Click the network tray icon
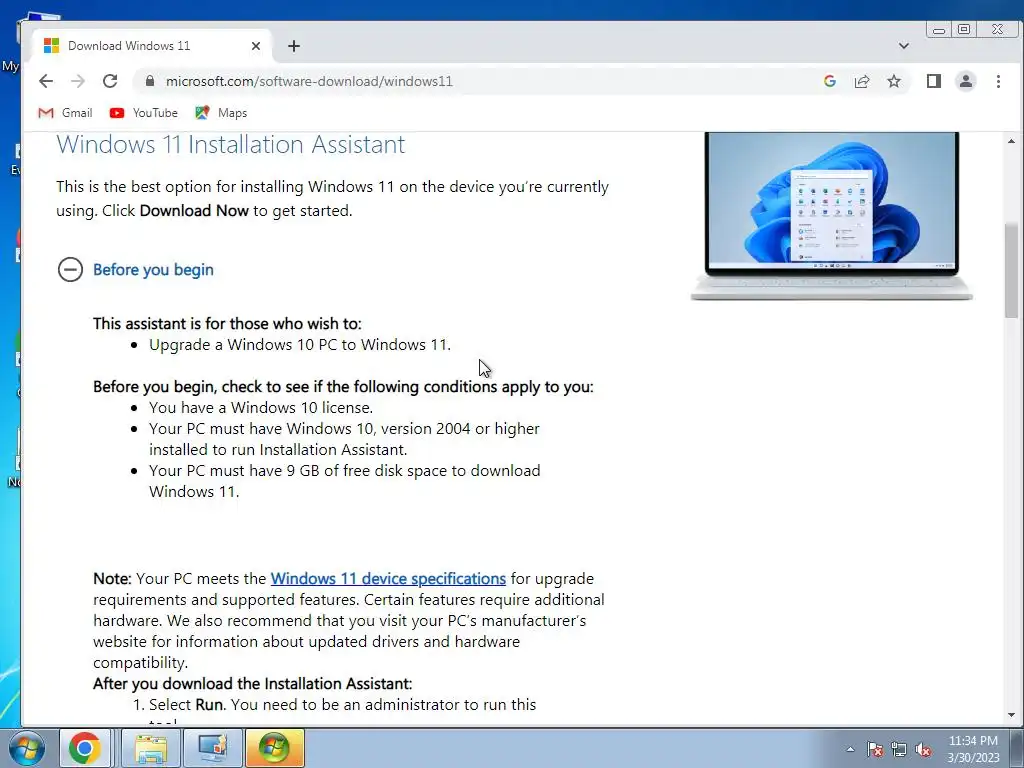The width and height of the screenshot is (1024, 768). (899, 750)
